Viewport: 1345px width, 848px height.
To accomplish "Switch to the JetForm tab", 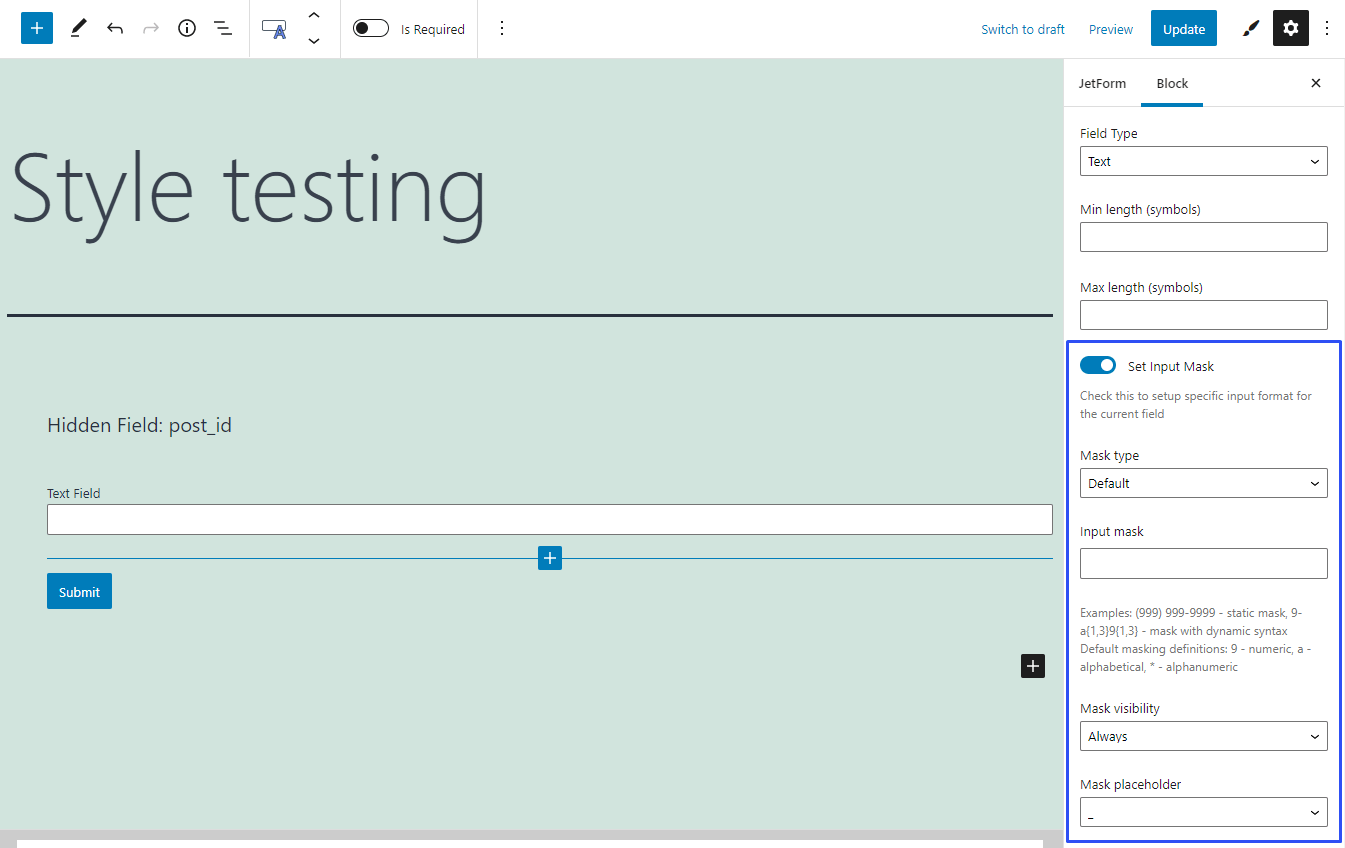I will click(x=1102, y=83).
